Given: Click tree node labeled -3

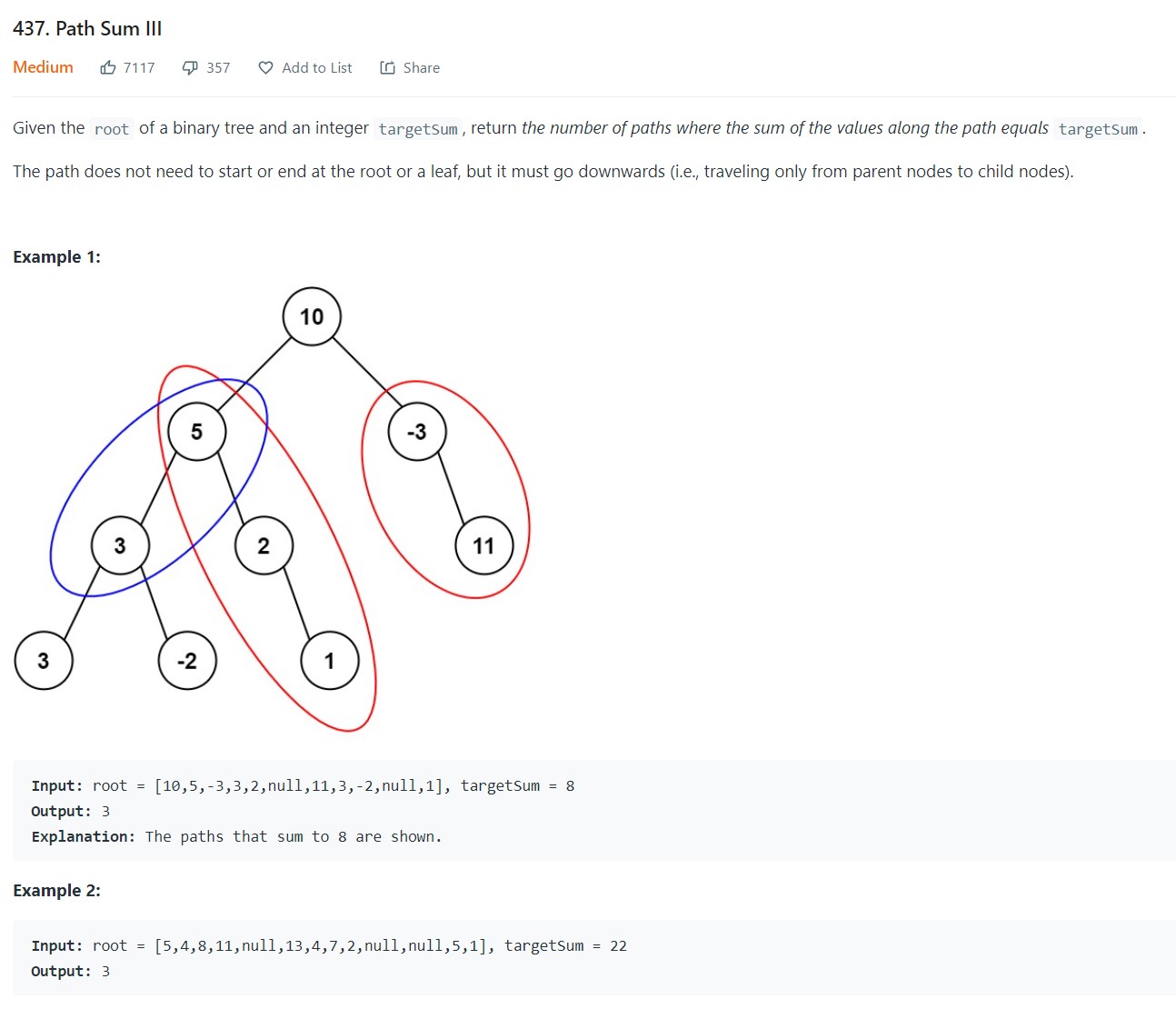Looking at the screenshot, I should coord(417,431).
